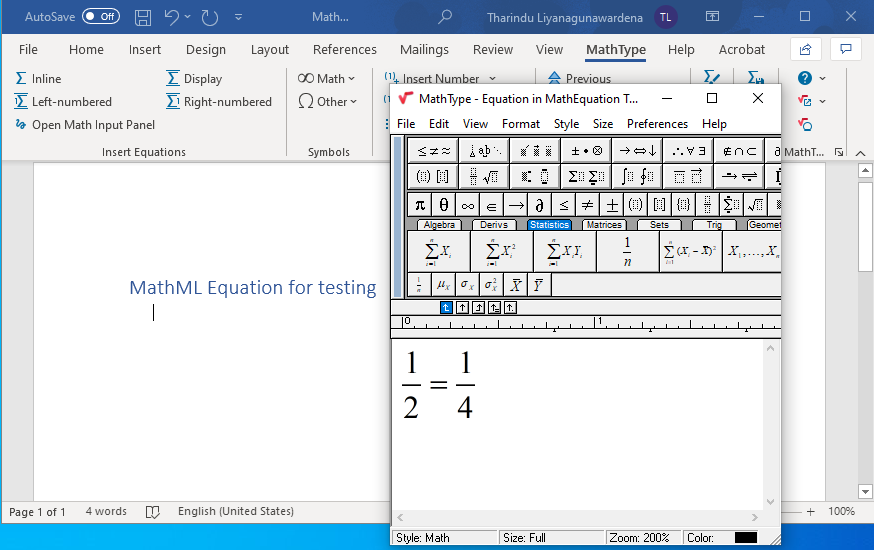Select second tab-stop alignment button
The height and width of the screenshot is (550, 874).
coord(462,308)
